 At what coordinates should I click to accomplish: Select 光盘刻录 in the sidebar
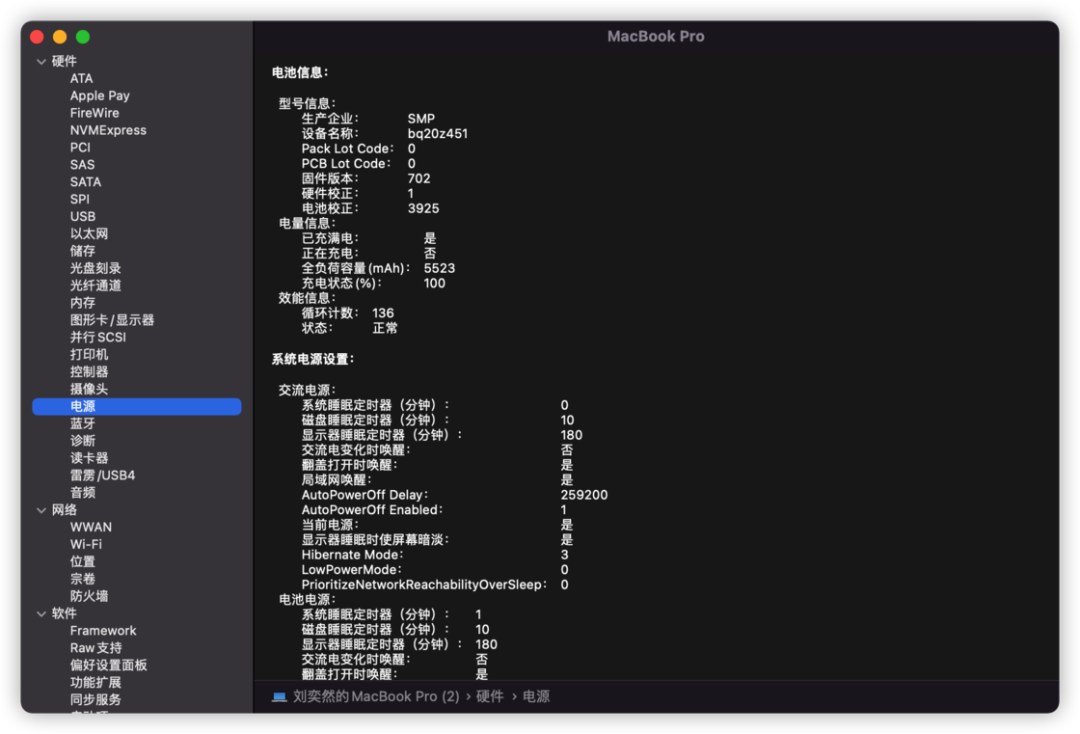(95, 268)
